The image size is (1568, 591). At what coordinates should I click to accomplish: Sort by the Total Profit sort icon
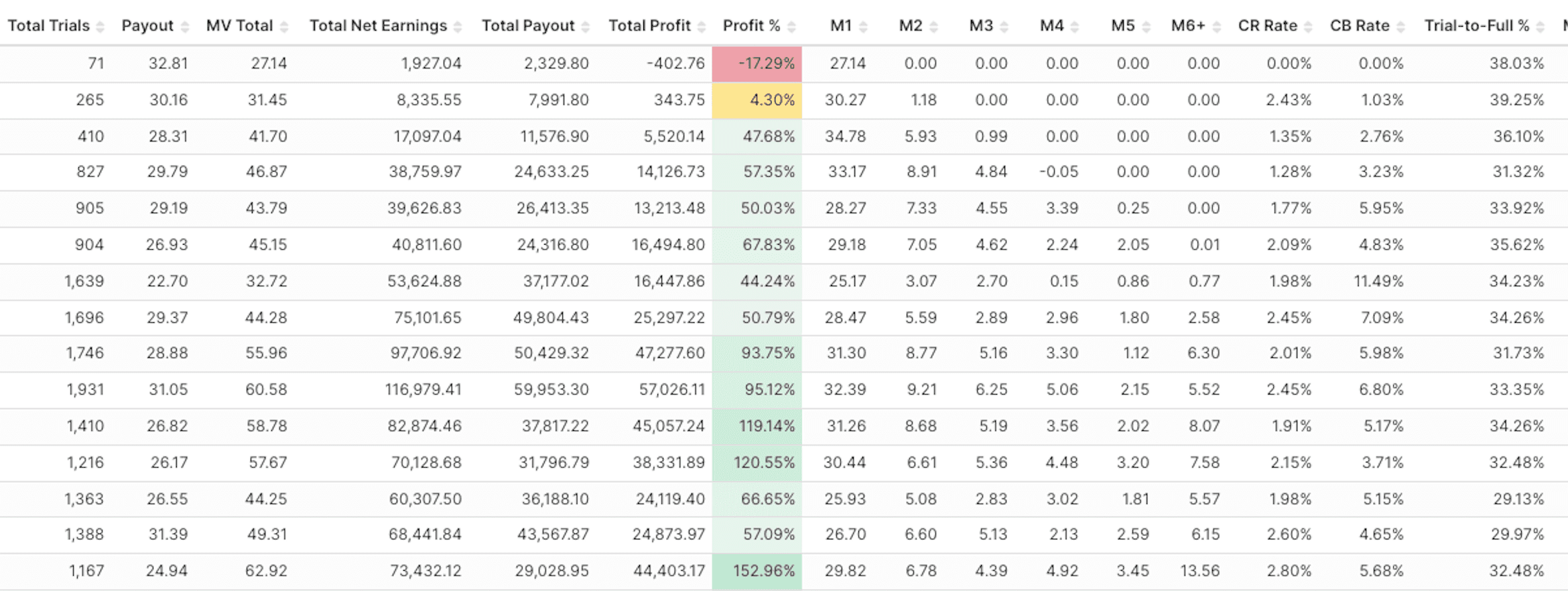pyautogui.click(x=702, y=27)
